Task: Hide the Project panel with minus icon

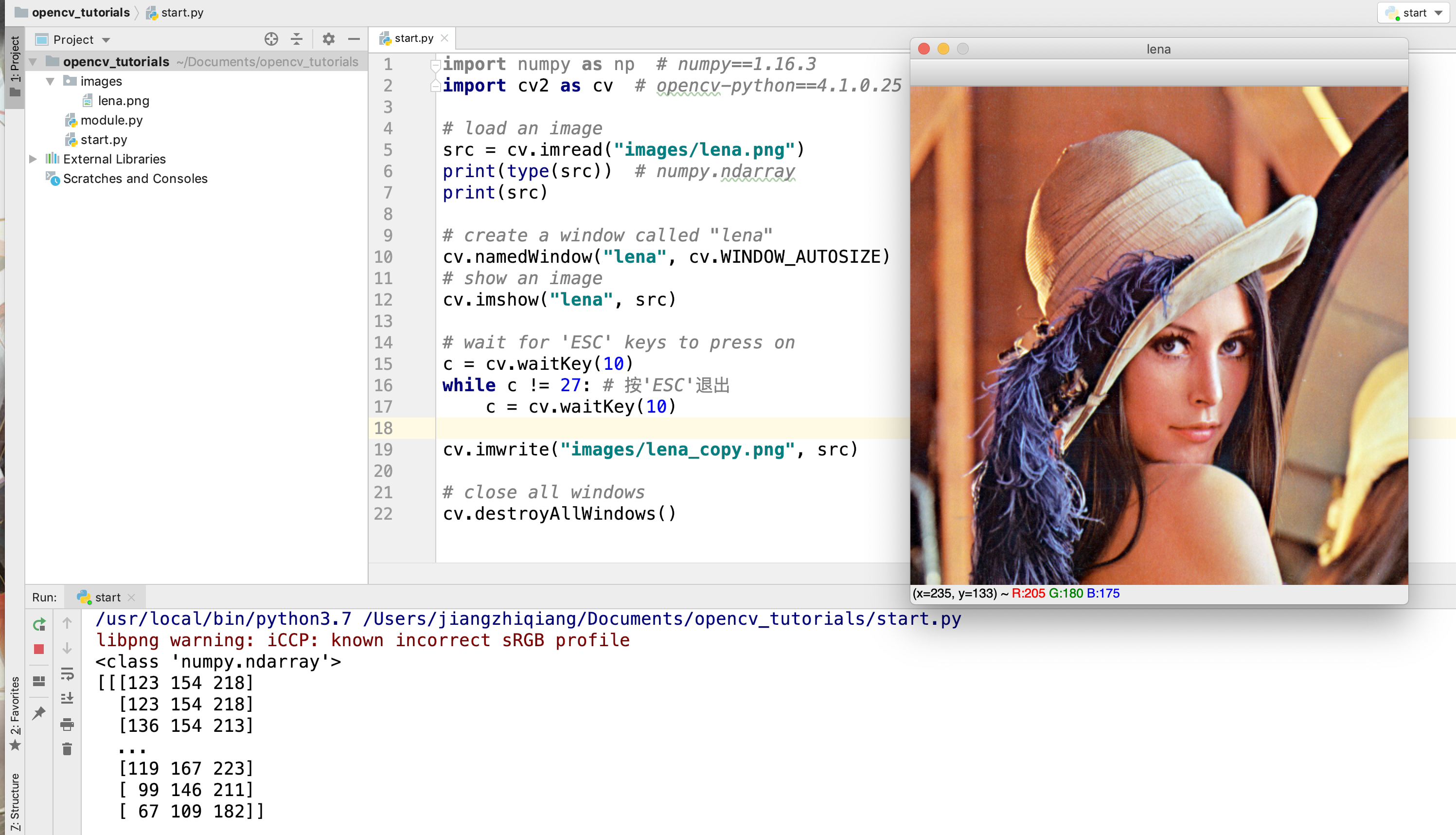Action: click(x=354, y=39)
